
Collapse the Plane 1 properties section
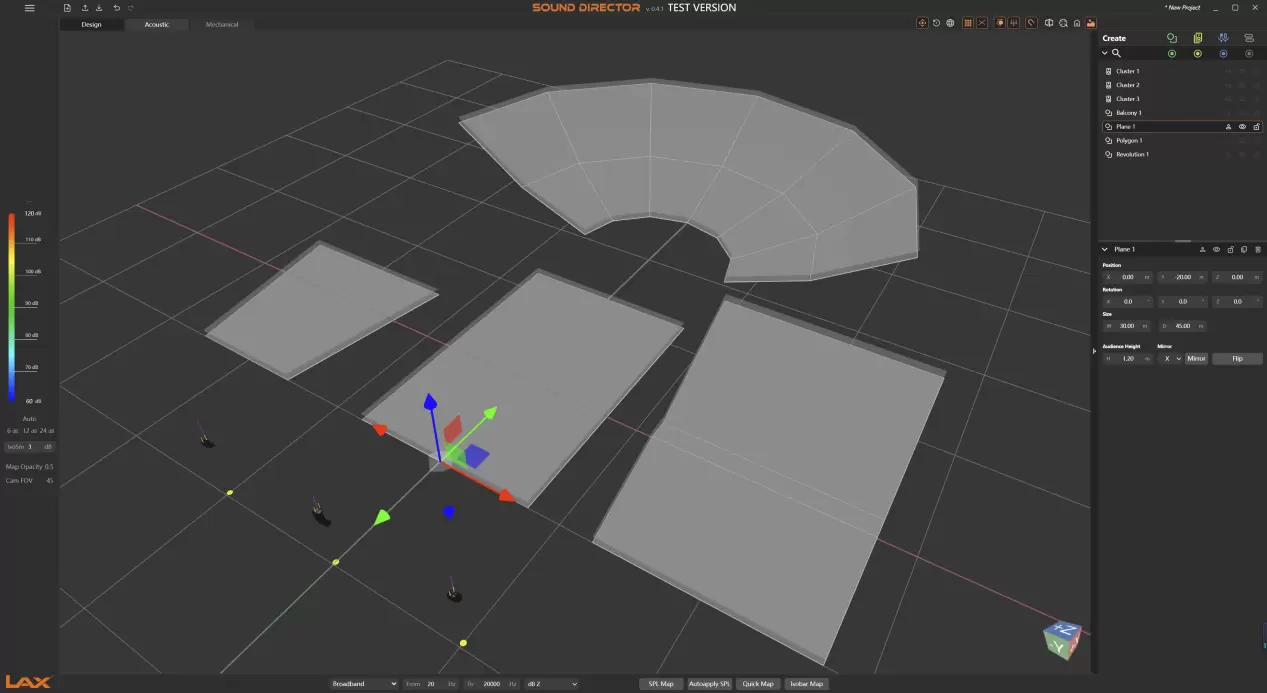coord(1104,249)
